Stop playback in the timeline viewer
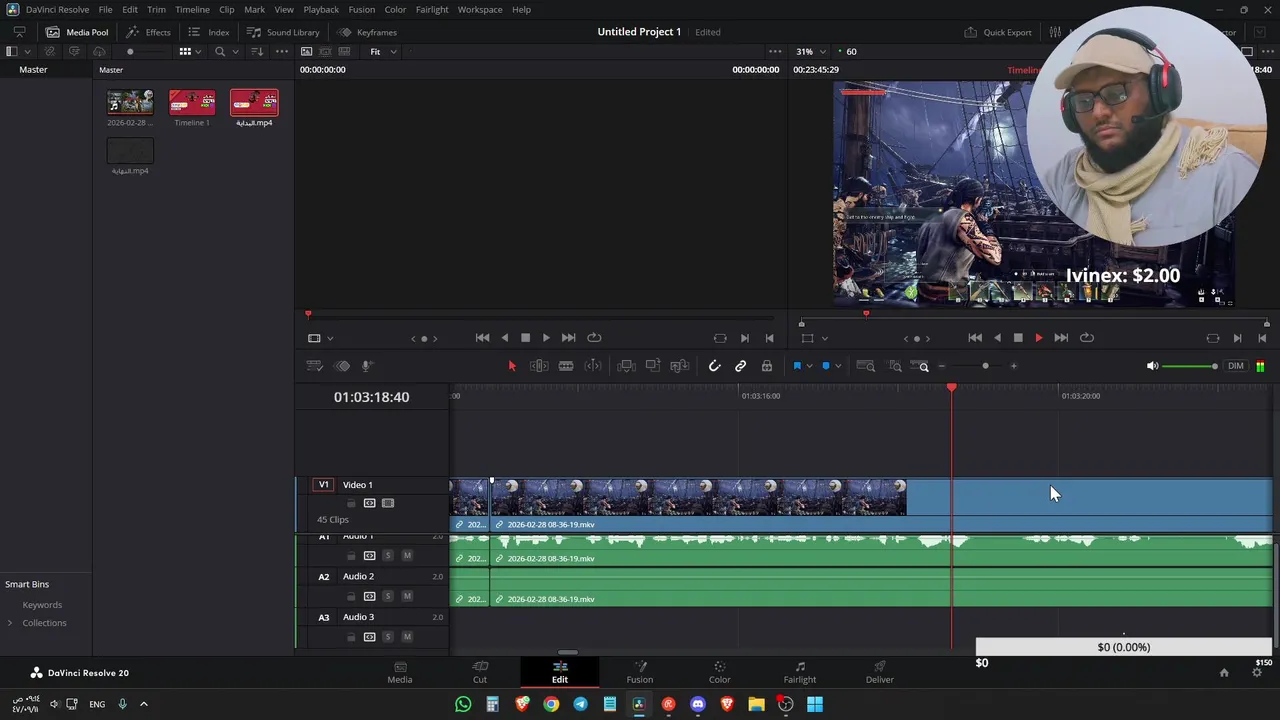This screenshot has width=1280, height=720. [1018, 338]
